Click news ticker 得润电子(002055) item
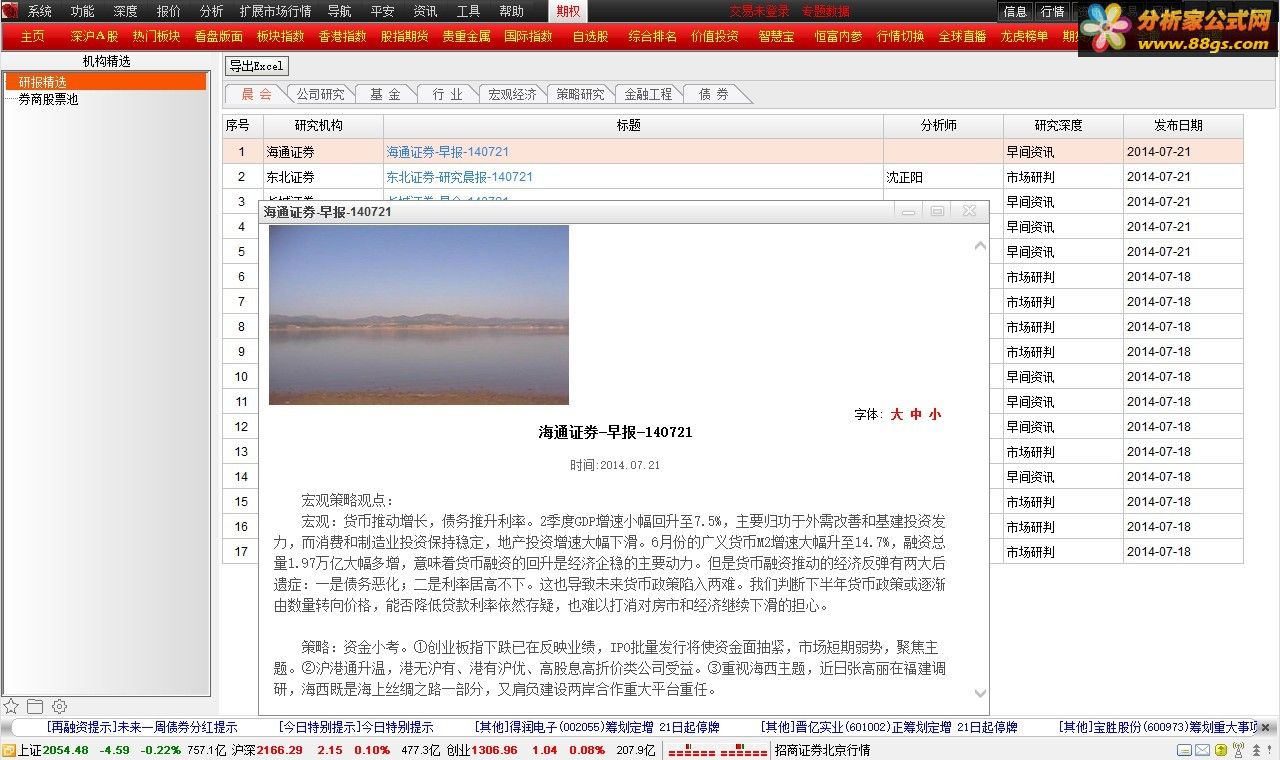Image resolution: width=1280 pixels, height=760 pixels. 598,727
